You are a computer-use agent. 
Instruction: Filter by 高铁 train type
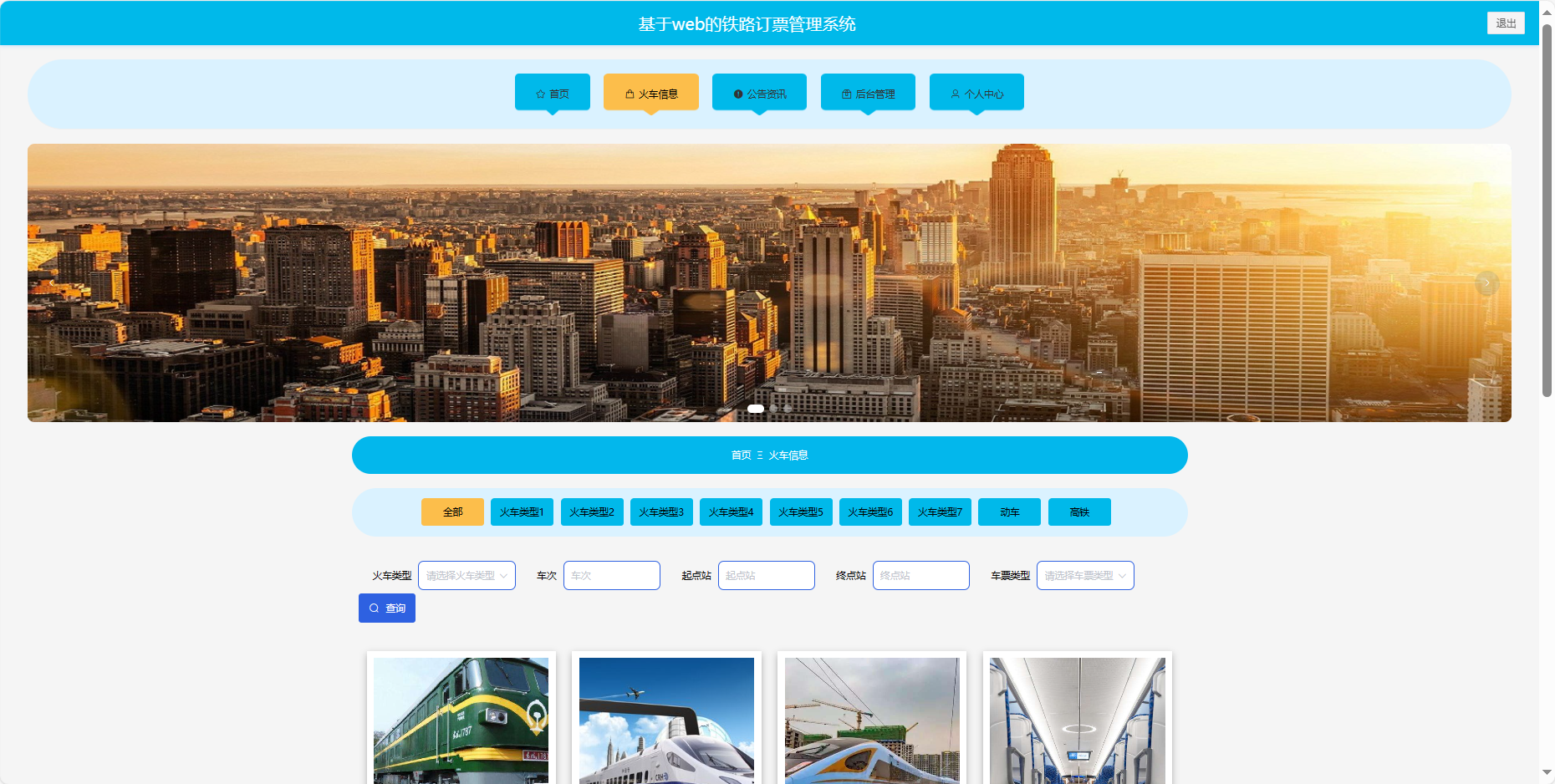pos(1079,512)
